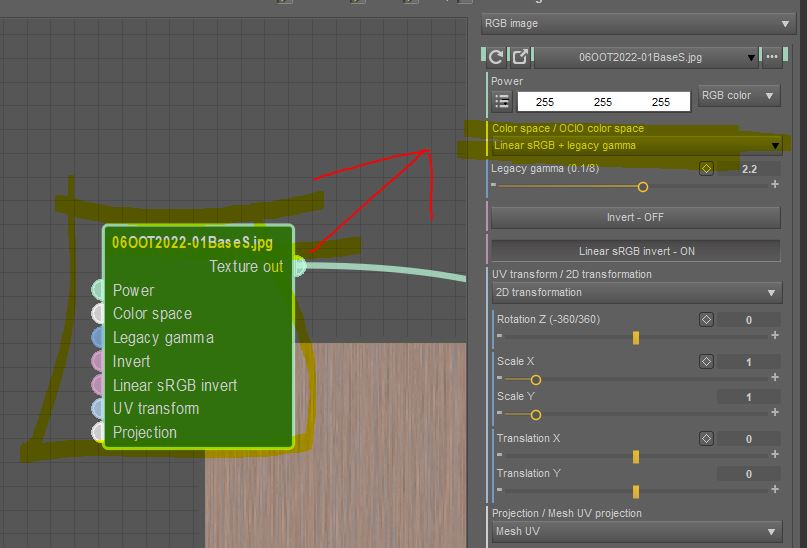Select the 06OOT2022-01BaseS.jpg node title
This screenshot has height=548, width=807.
tap(192, 242)
